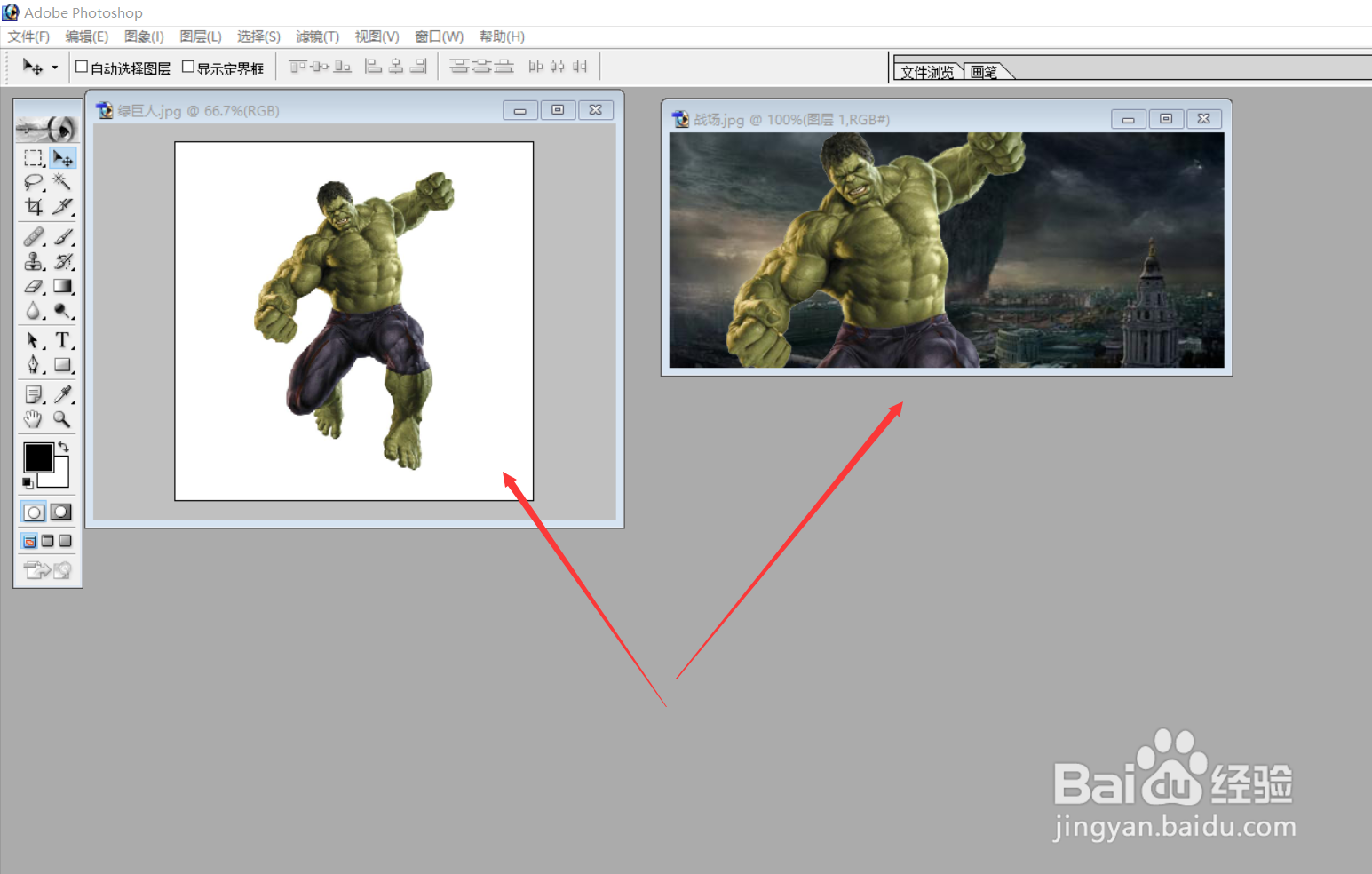Choose Standard Screen Mode
The image size is (1372, 874).
(x=29, y=541)
